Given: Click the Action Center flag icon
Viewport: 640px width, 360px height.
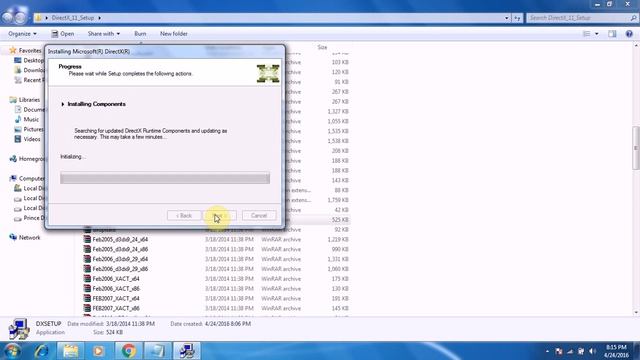Looking at the screenshot, I should 559,351.
